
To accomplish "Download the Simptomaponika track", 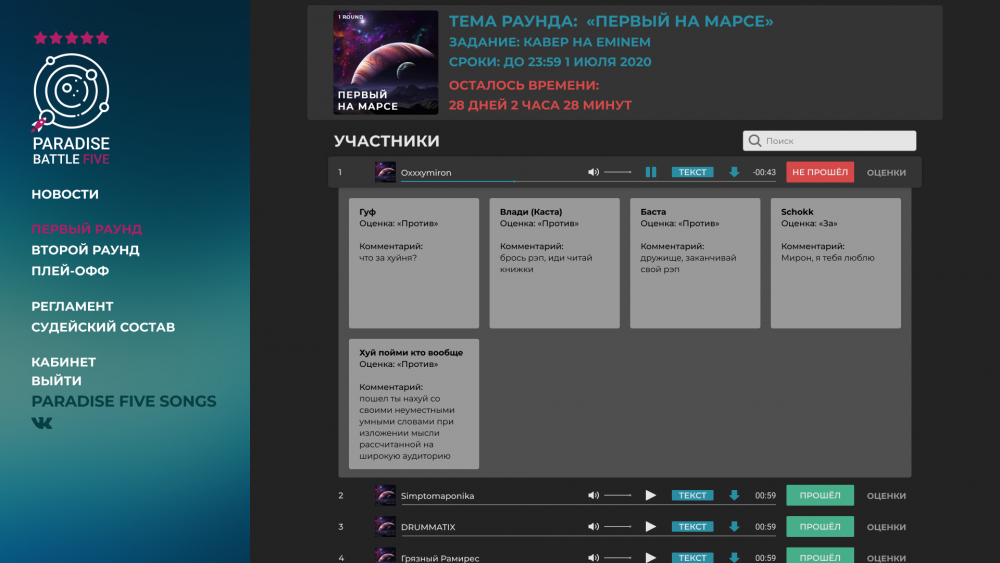I will click(x=734, y=495).
